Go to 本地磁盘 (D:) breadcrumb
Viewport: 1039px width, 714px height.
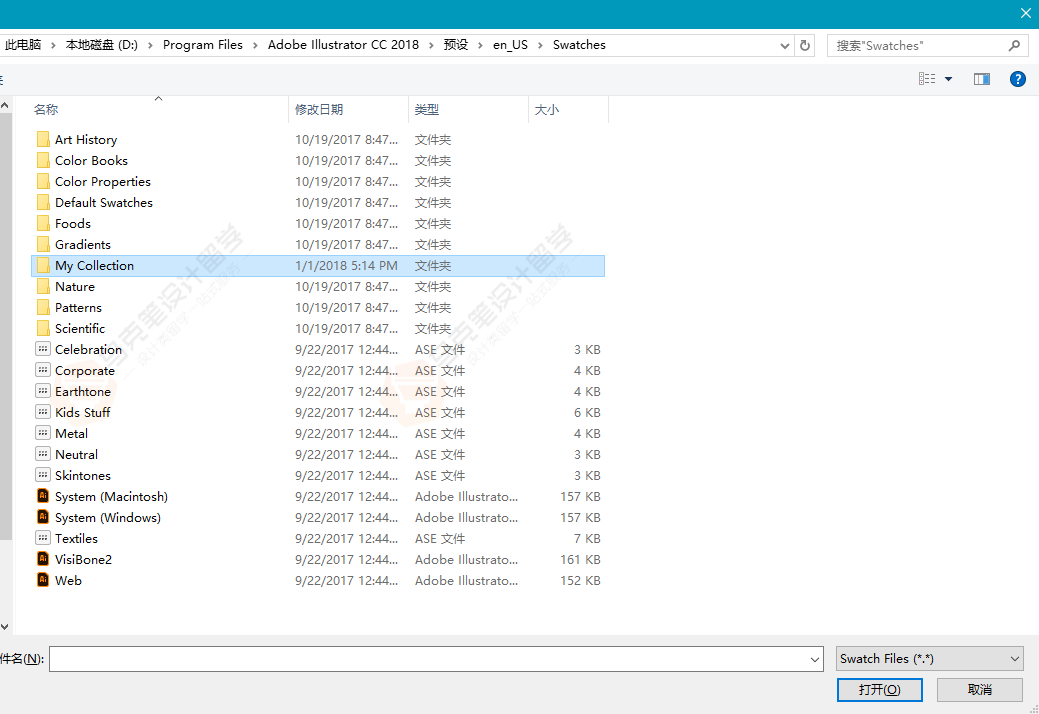[x=101, y=45]
